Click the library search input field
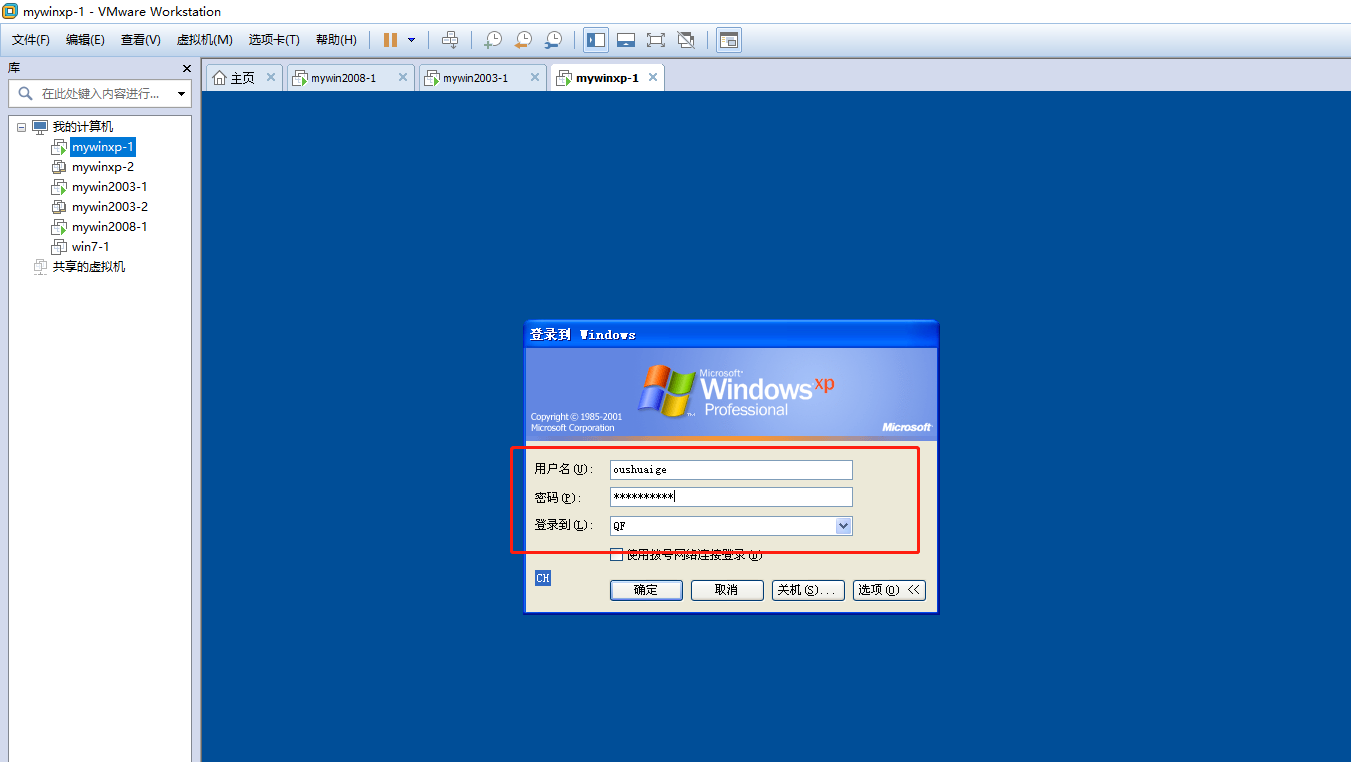1351x762 pixels. pos(100,94)
